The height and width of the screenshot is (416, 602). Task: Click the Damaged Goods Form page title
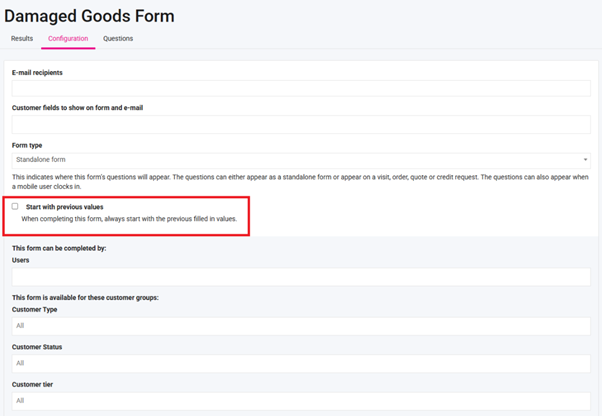click(x=89, y=16)
